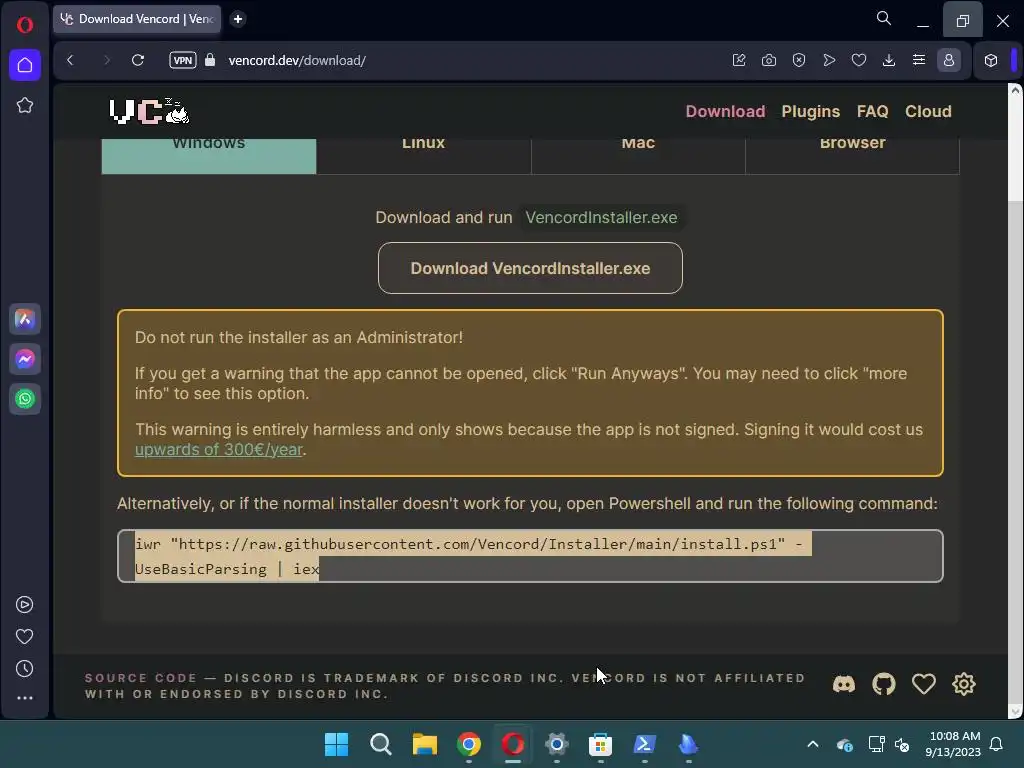Open the extensions cube icon

pos(991,60)
